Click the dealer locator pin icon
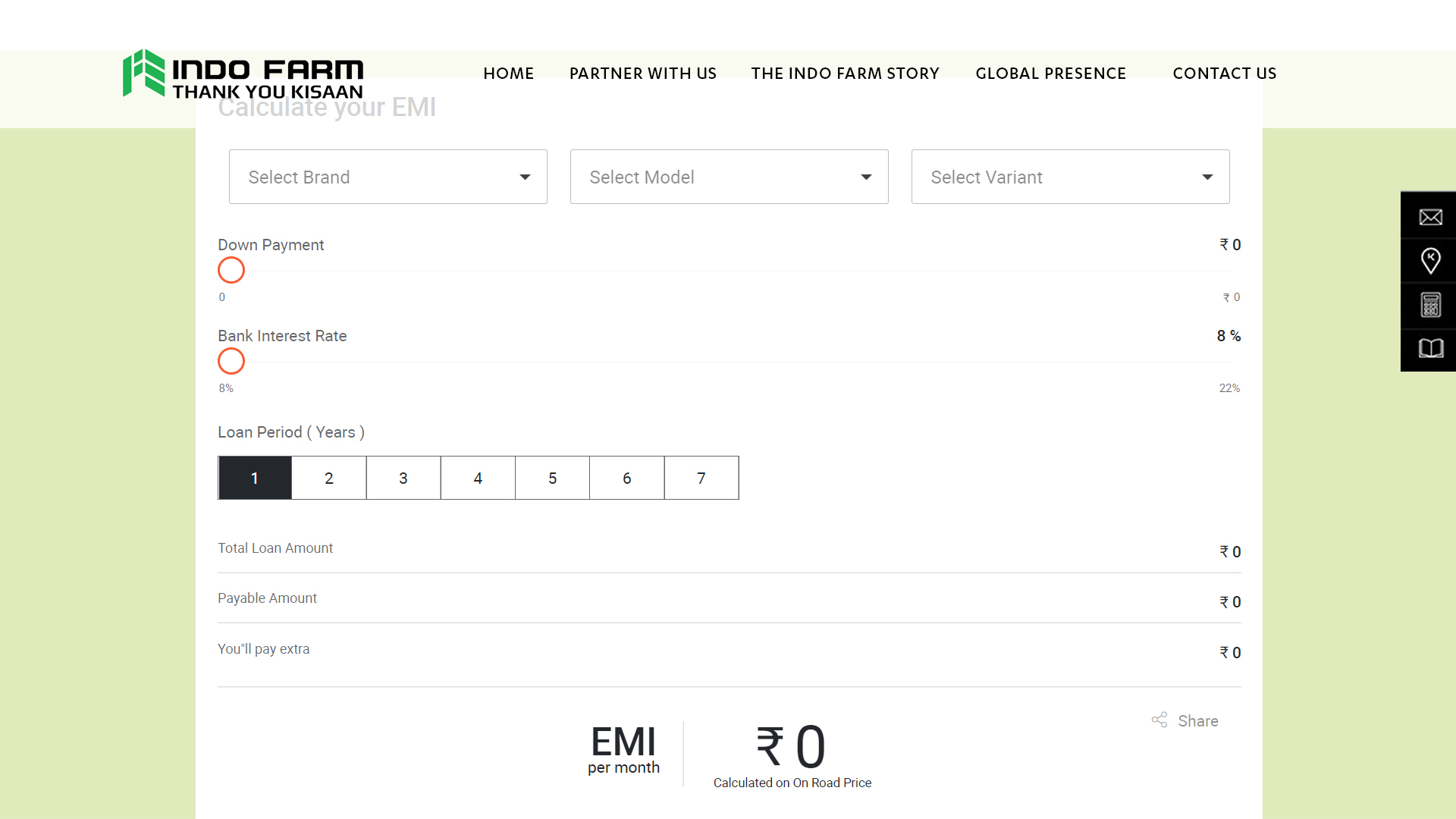1456x819 pixels. (1430, 261)
